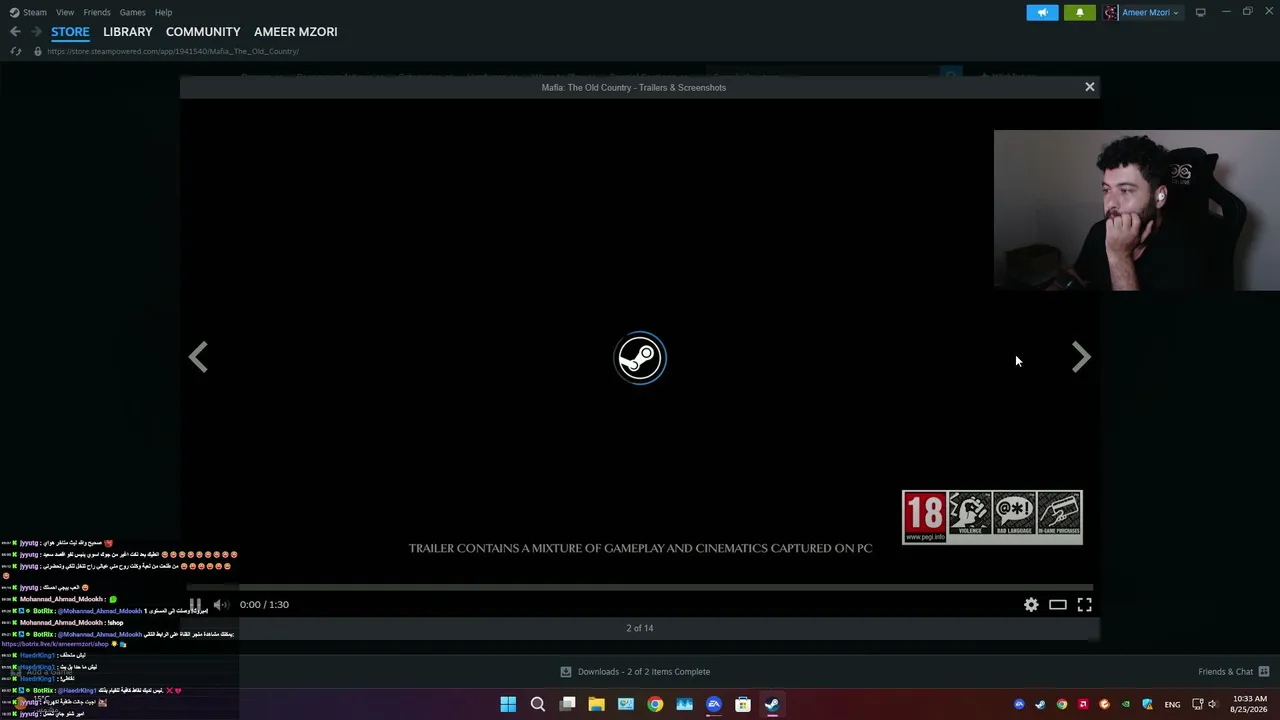1280x720 pixels.
Task: Open the clock and date flyout
Action: (1249, 704)
